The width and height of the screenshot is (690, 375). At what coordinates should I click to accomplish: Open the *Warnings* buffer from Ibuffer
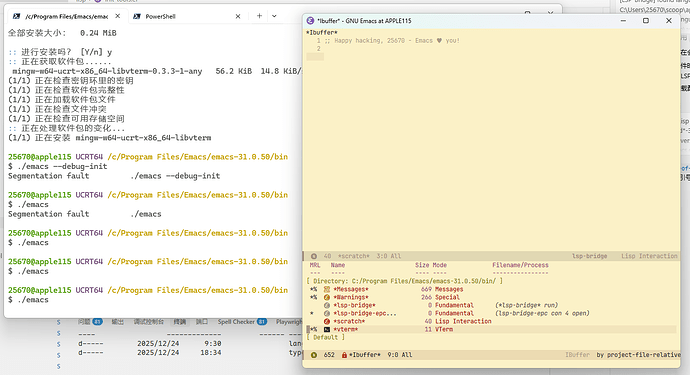point(351,298)
